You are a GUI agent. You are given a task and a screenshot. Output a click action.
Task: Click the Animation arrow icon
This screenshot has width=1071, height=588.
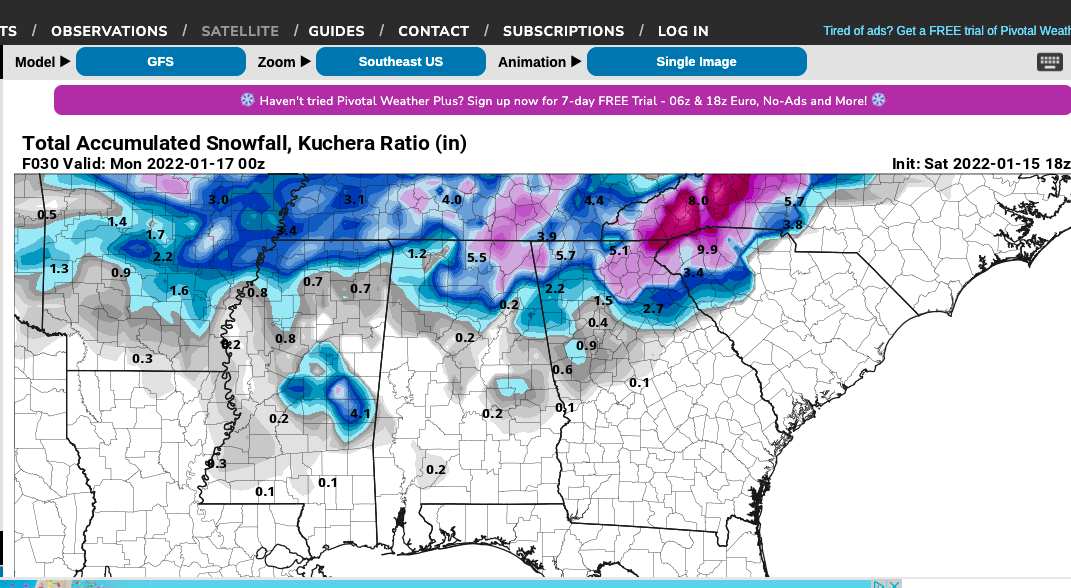[576, 61]
